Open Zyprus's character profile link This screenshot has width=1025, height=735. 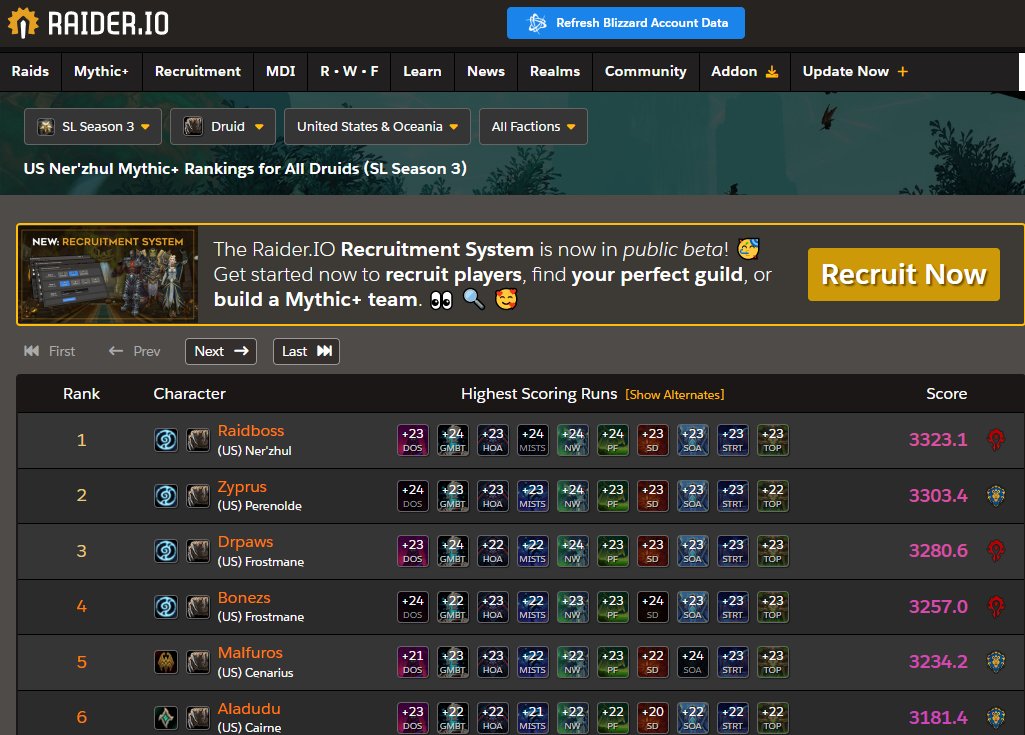pos(243,486)
